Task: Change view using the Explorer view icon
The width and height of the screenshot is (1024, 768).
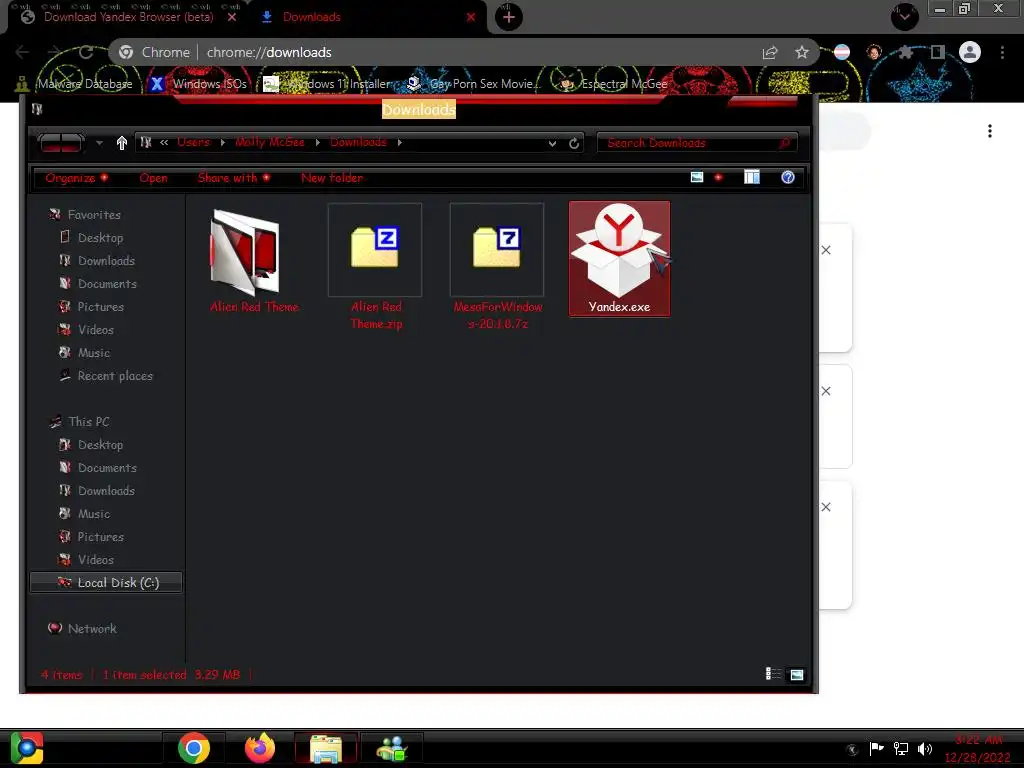Action: (x=697, y=178)
